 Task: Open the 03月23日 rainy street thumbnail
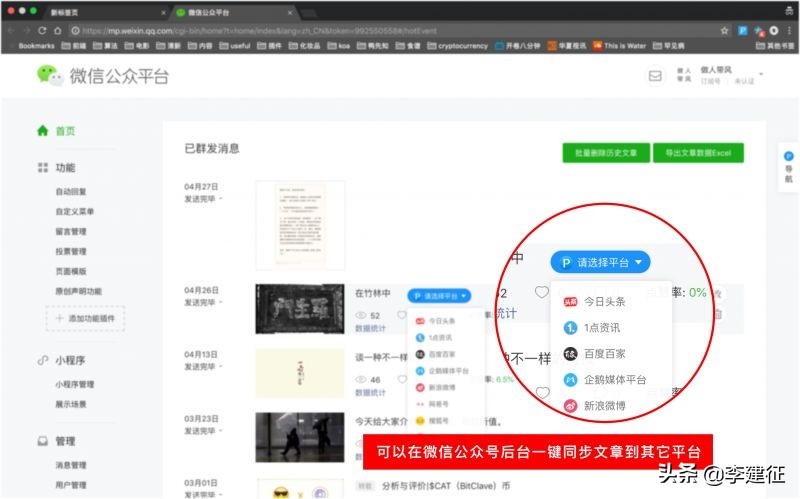[x=300, y=437]
